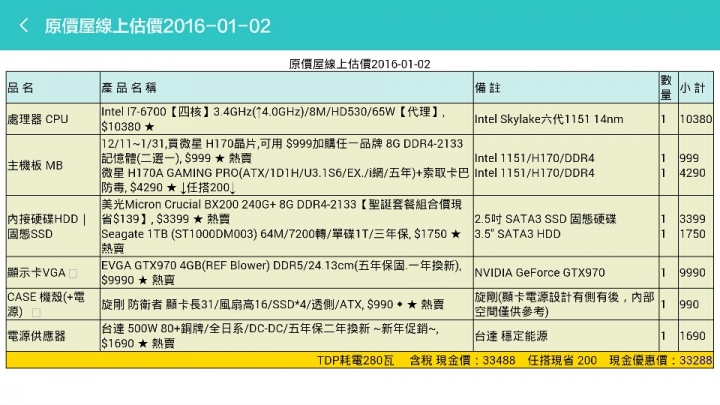Tap the back arrow in header

click(x=24, y=26)
